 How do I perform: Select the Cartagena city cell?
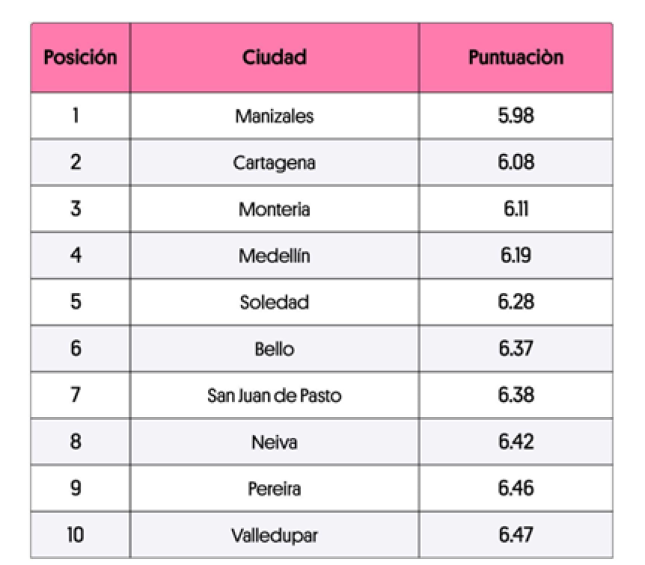(274, 162)
